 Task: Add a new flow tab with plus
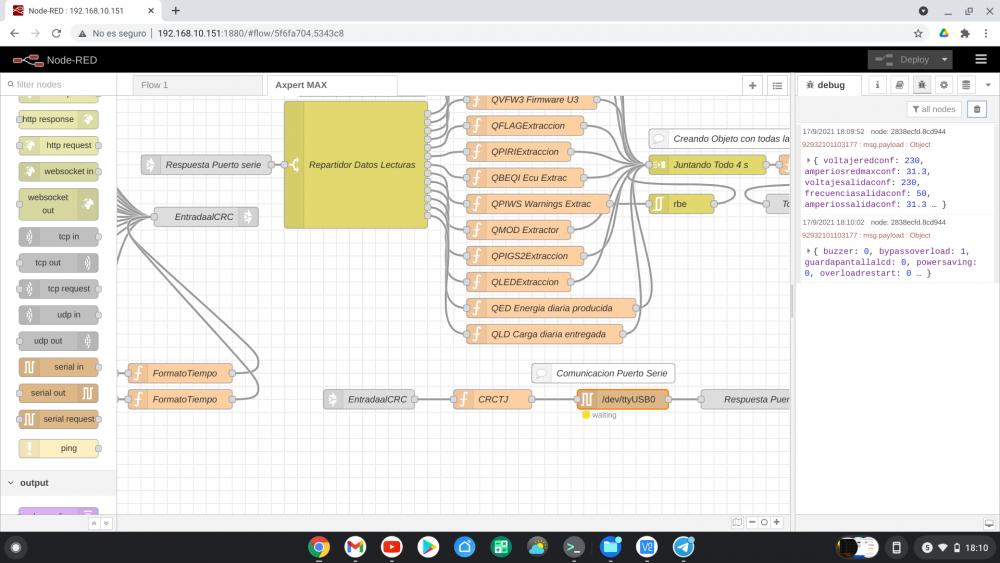coord(753,85)
